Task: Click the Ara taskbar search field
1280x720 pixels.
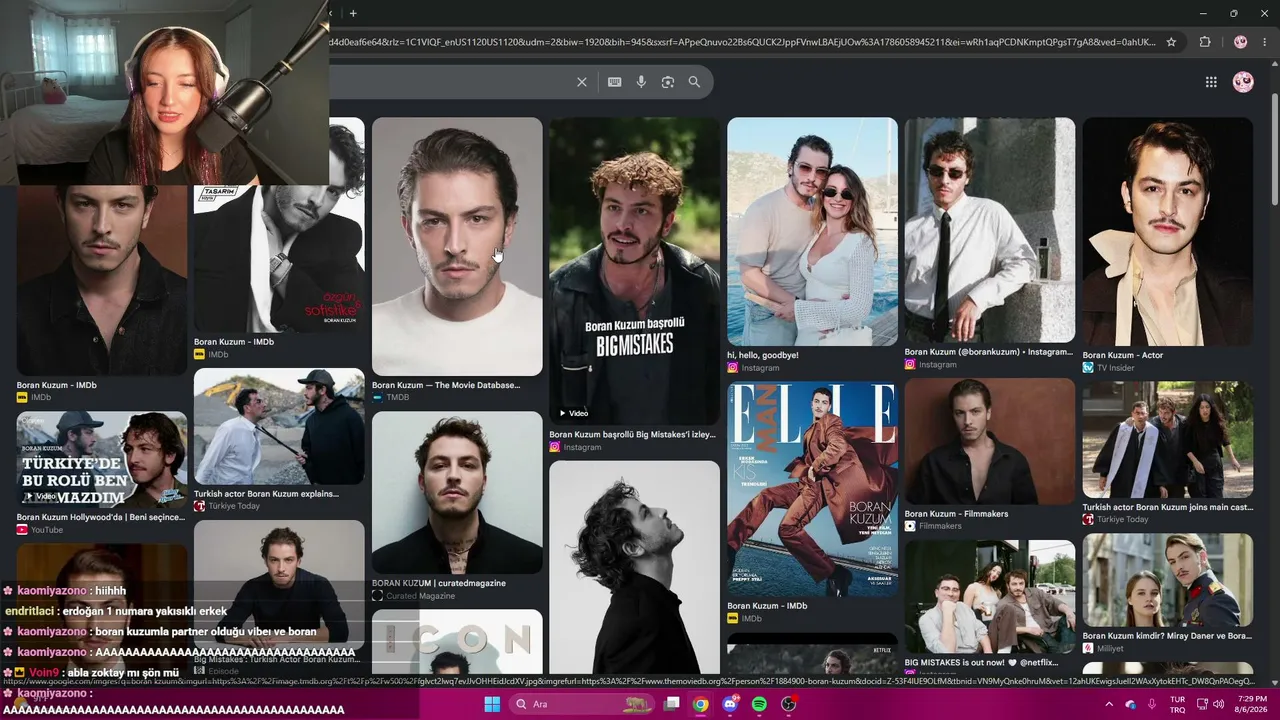Action: 582,704
